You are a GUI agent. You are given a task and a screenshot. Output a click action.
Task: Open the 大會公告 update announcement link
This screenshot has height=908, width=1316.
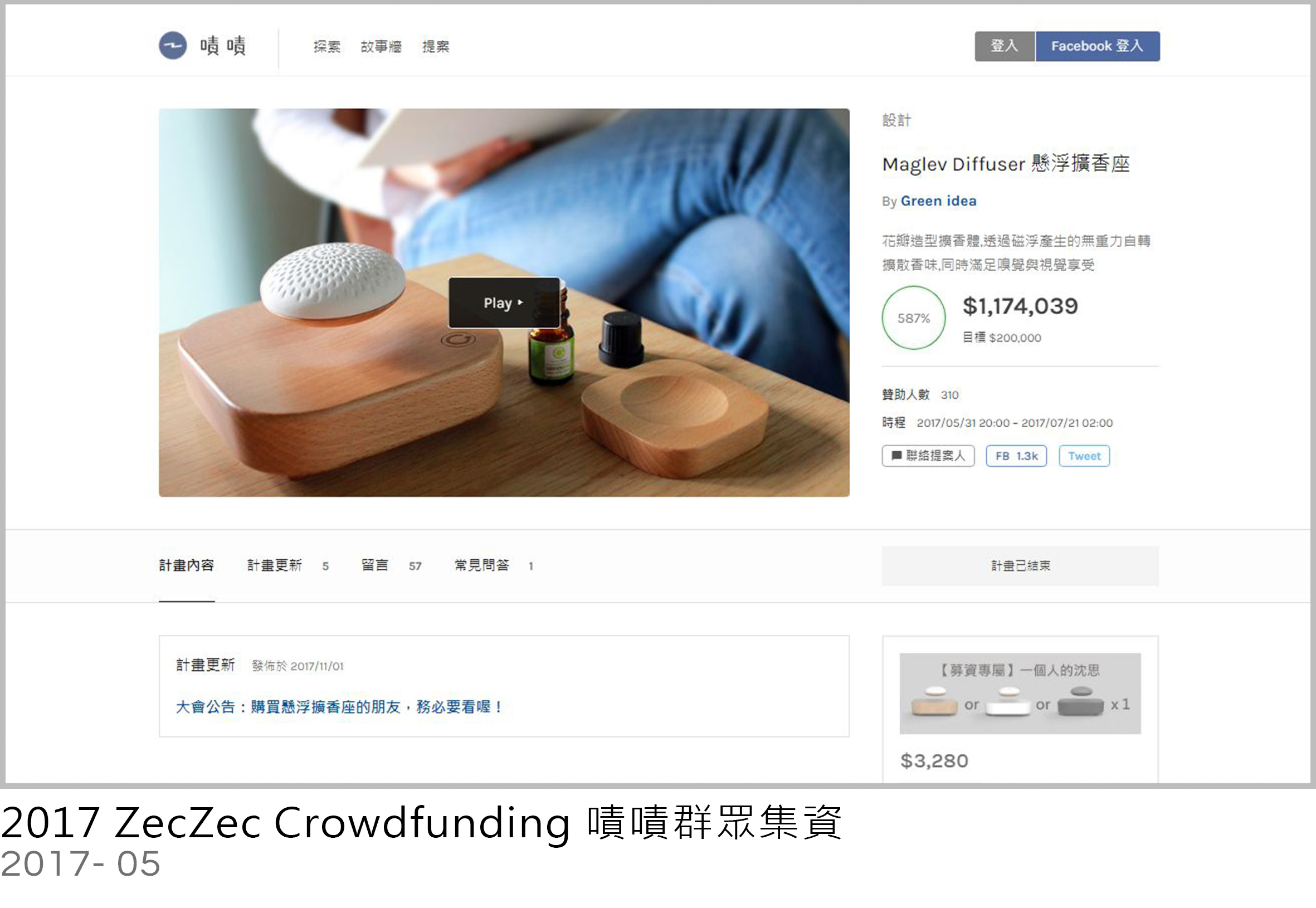pyautogui.click(x=339, y=706)
